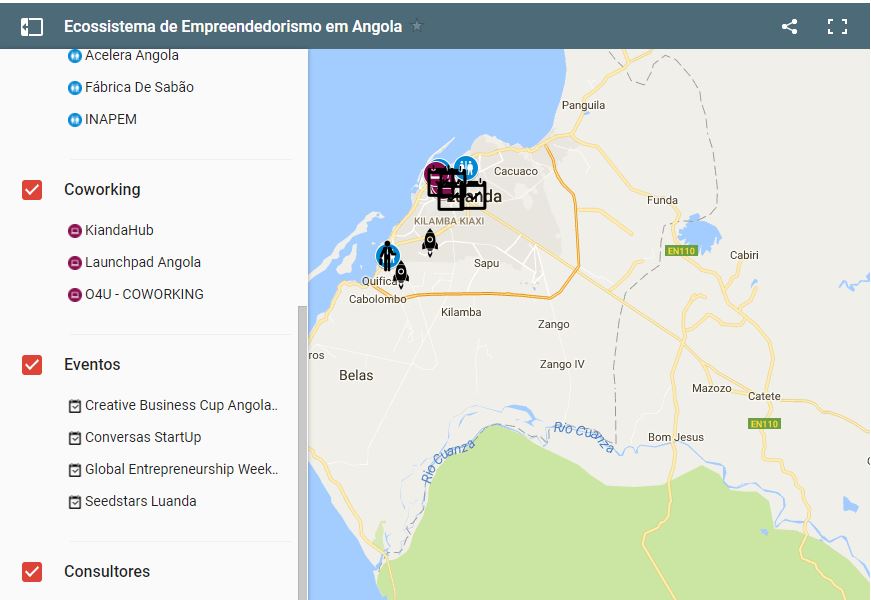Click the O4U - COWORKING purple icon
This screenshot has width=871, height=600.
[x=74, y=295]
